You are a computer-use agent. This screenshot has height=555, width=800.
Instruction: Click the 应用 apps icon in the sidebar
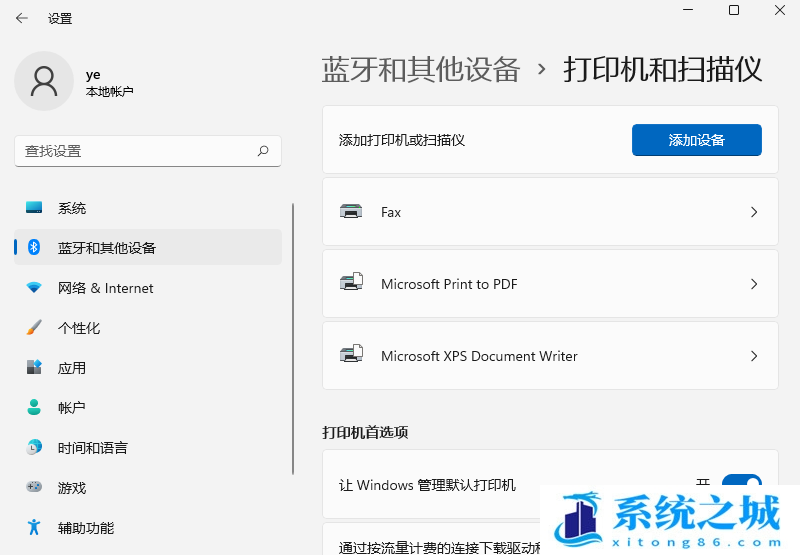click(x=35, y=368)
